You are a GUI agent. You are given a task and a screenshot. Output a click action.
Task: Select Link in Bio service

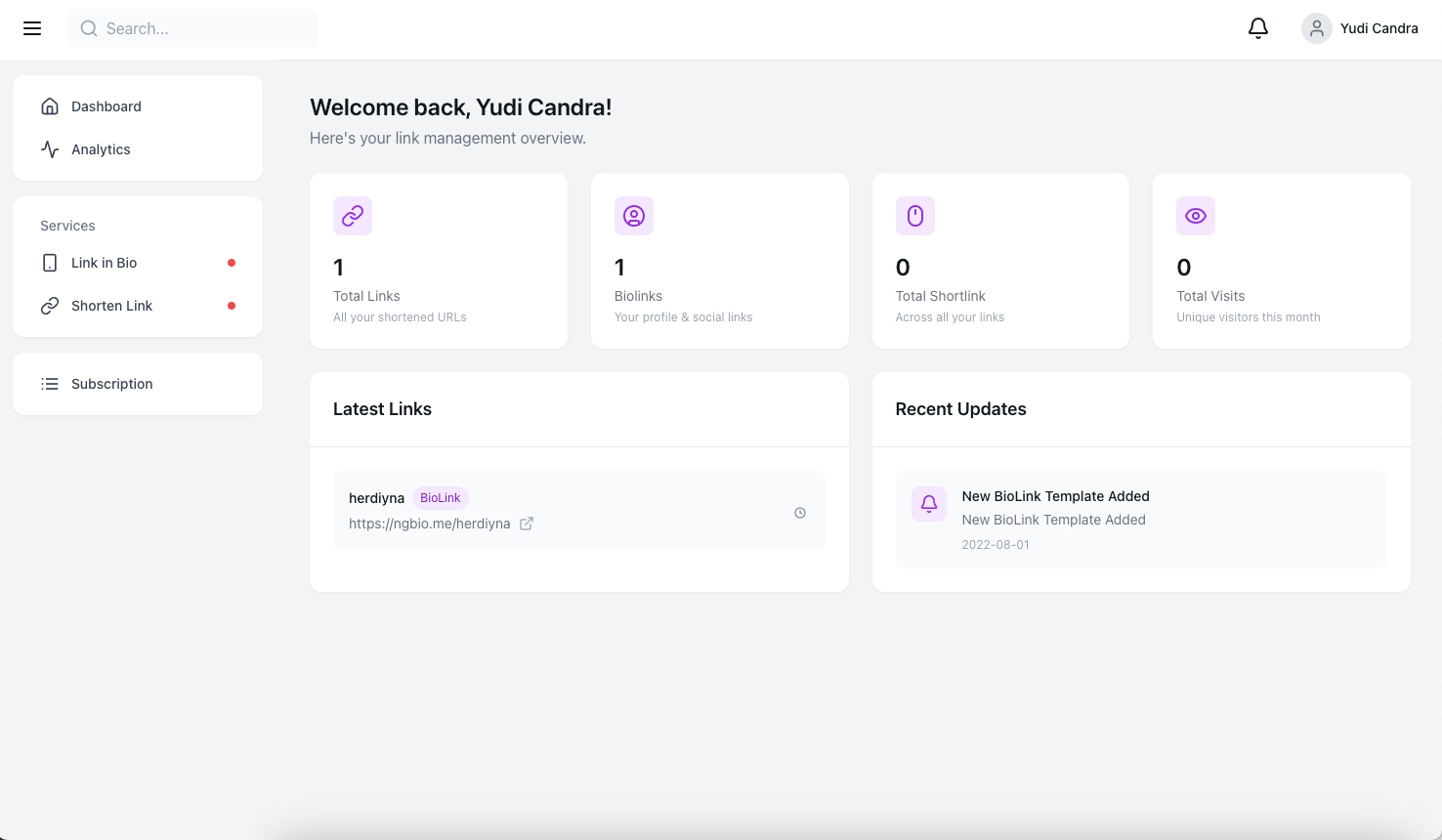[104, 263]
